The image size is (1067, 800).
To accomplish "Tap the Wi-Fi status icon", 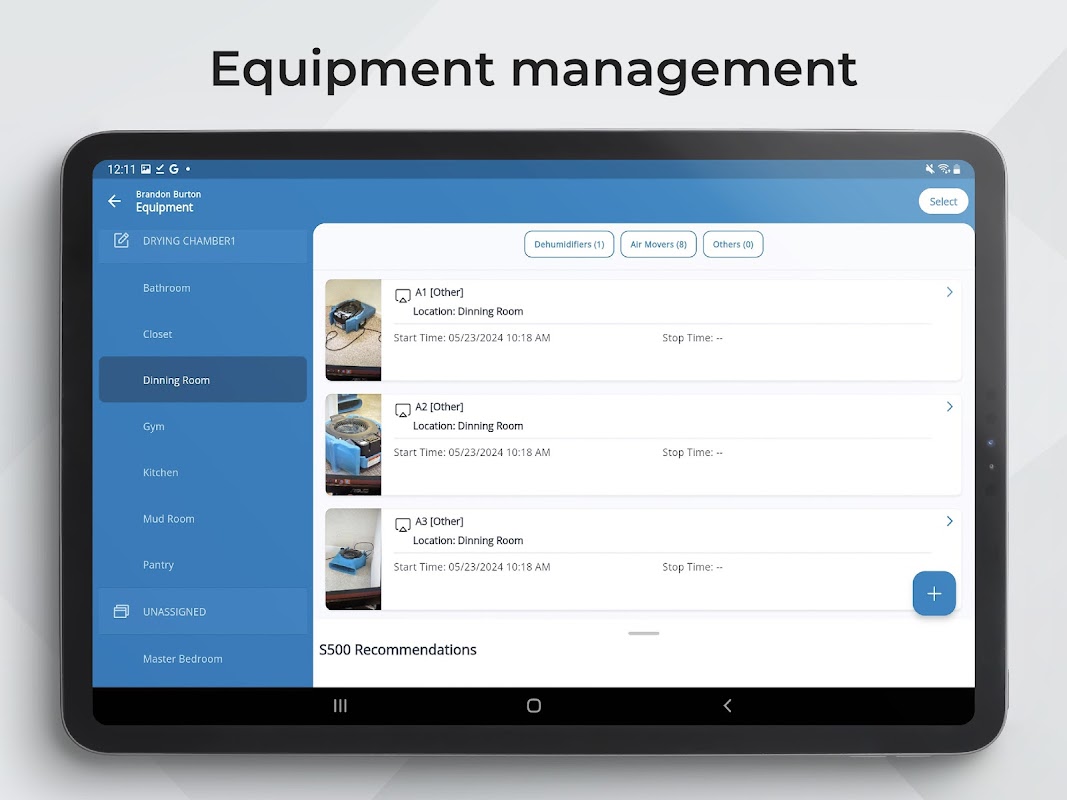I will pos(944,169).
